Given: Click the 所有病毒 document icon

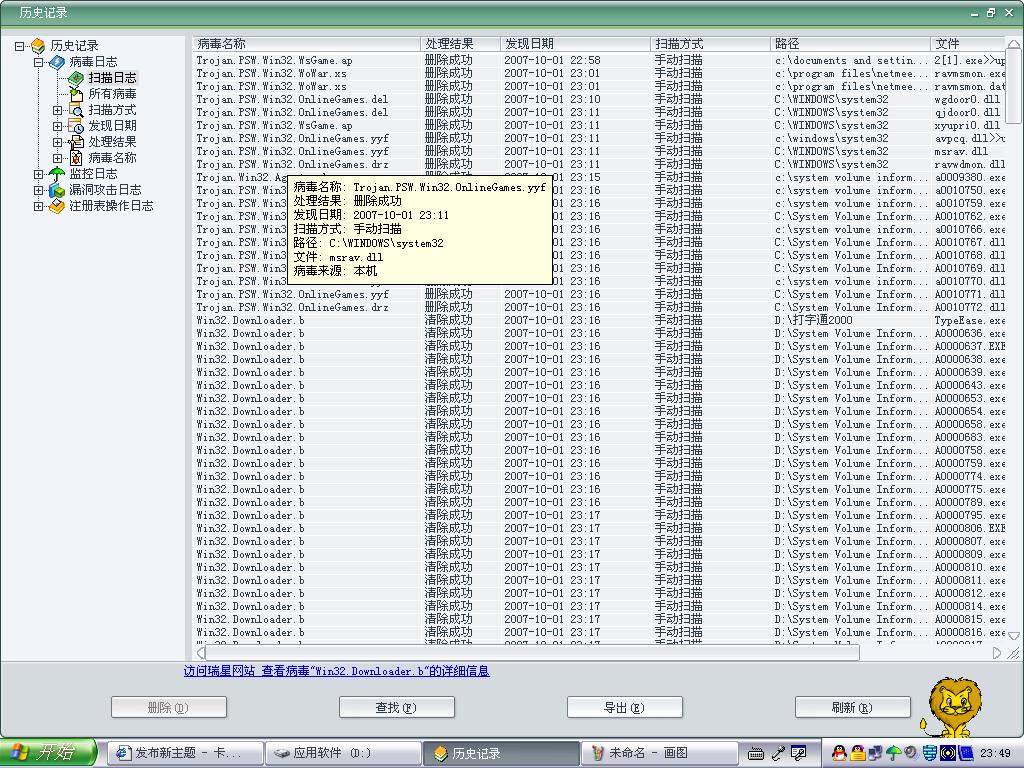Looking at the screenshot, I should click(x=76, y=93).
